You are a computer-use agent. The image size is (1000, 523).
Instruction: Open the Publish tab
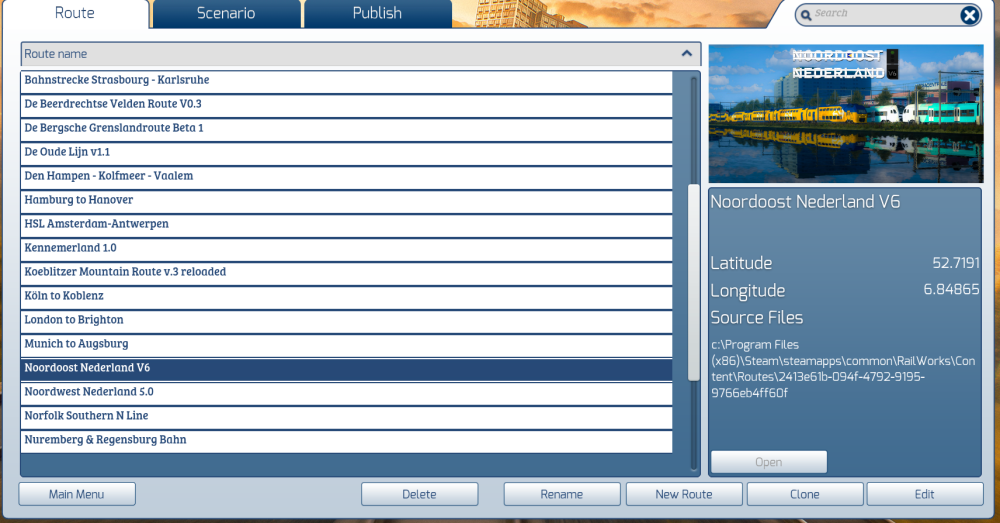pyautogui.click(x=377, y=14)
